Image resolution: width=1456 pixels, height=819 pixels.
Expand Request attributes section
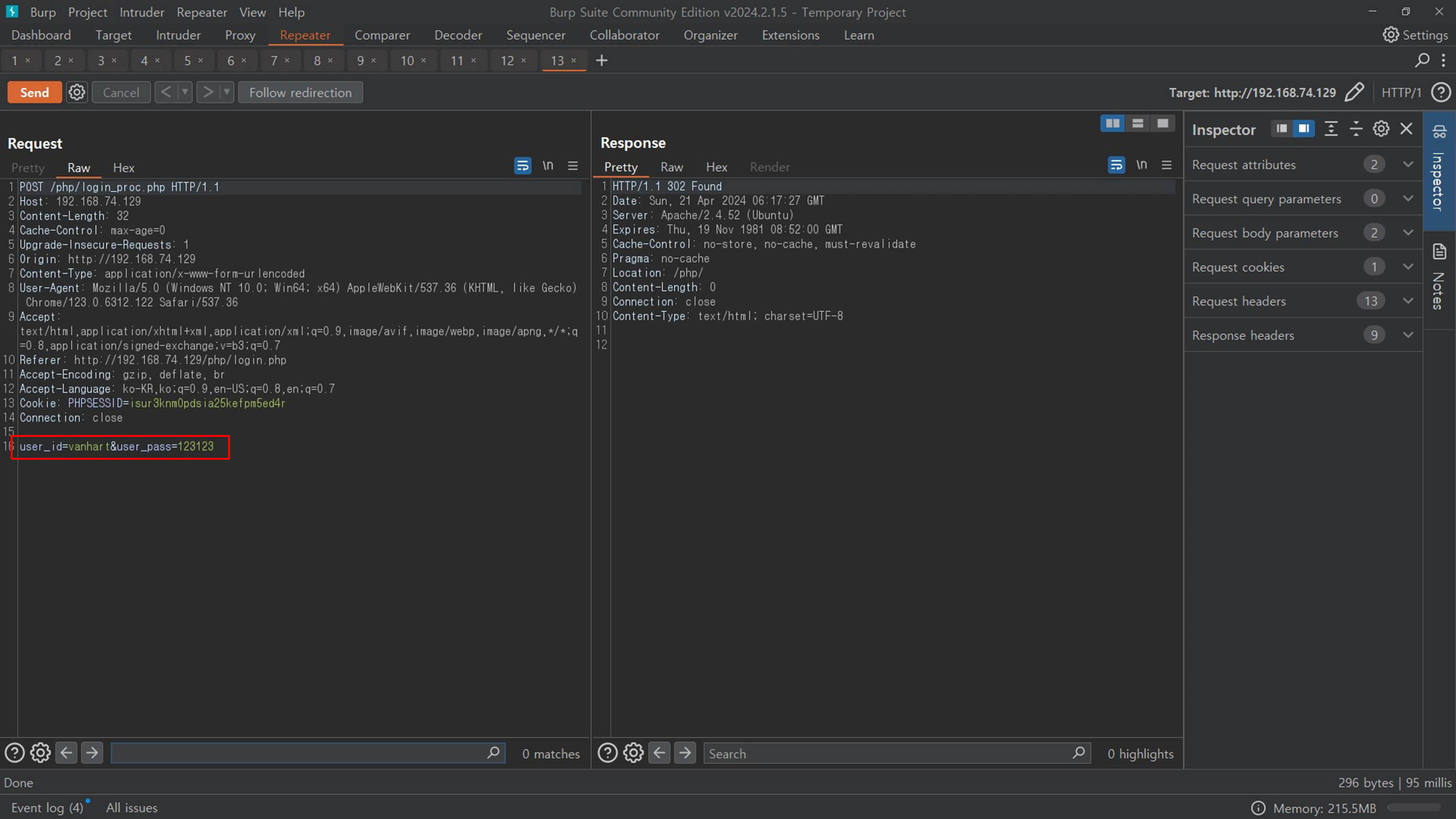pos(1303,165)
